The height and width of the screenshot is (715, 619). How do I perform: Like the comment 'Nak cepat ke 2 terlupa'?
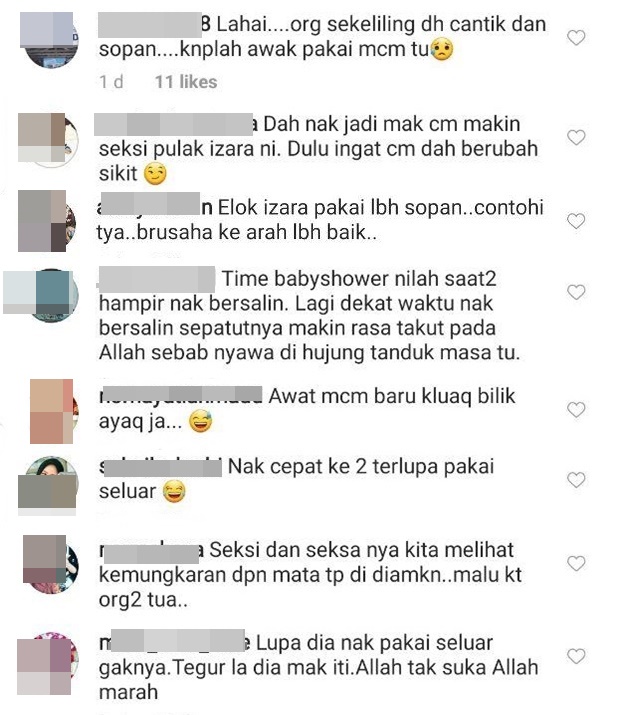(x=576, y=479)
